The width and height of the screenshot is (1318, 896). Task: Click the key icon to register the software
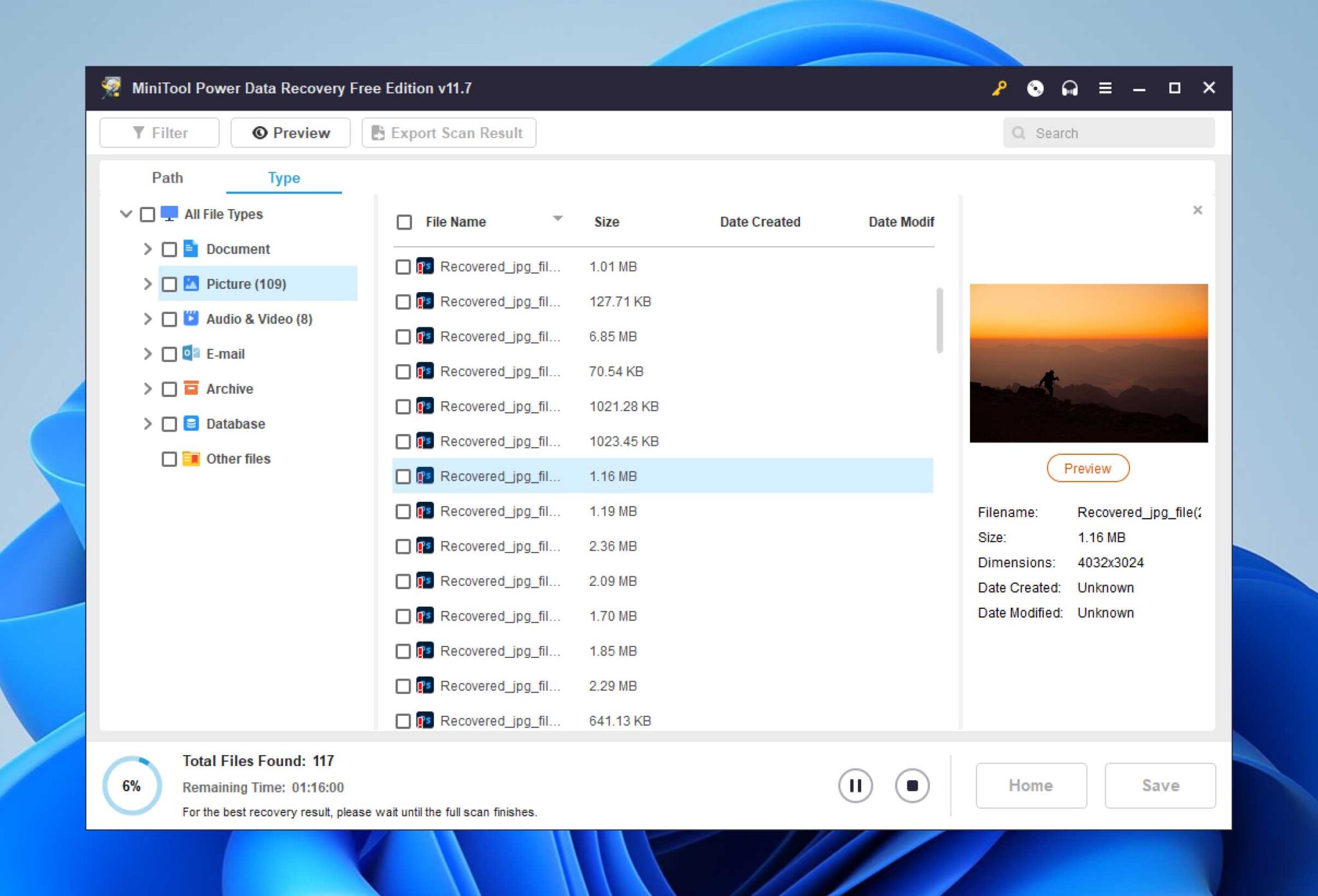pos(999,88)
